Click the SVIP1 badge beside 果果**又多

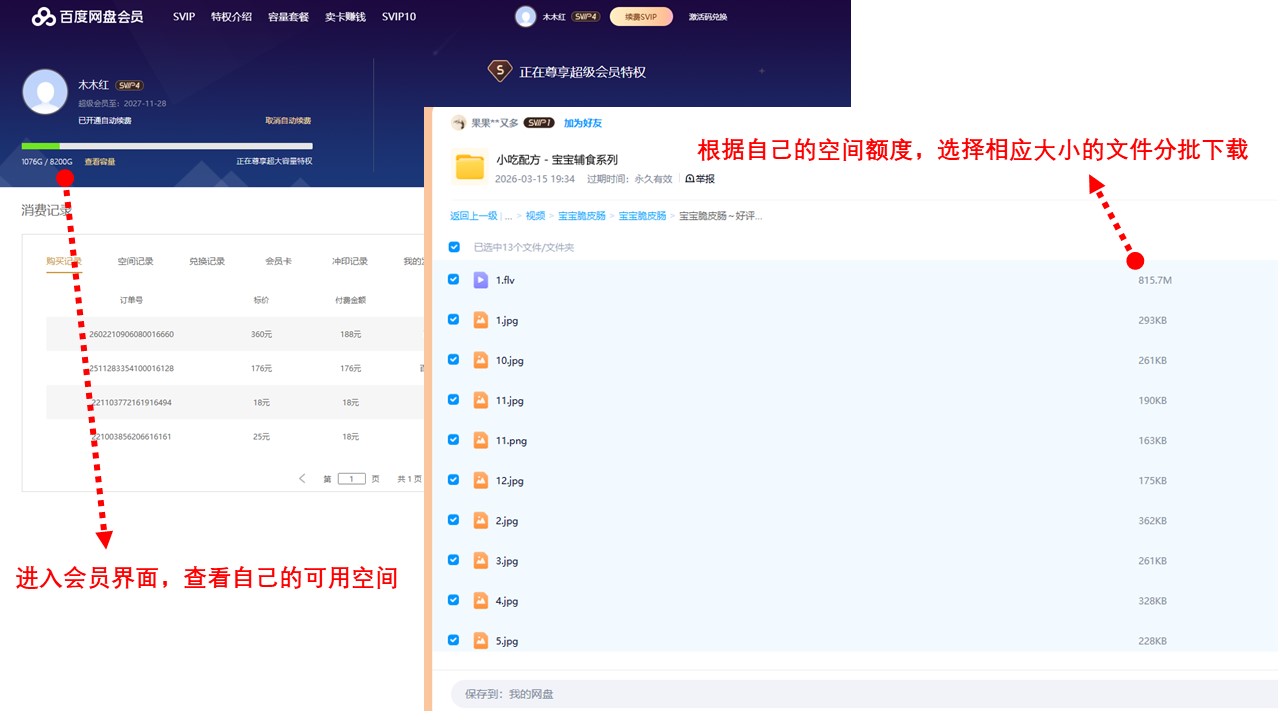tap(541, 122)
